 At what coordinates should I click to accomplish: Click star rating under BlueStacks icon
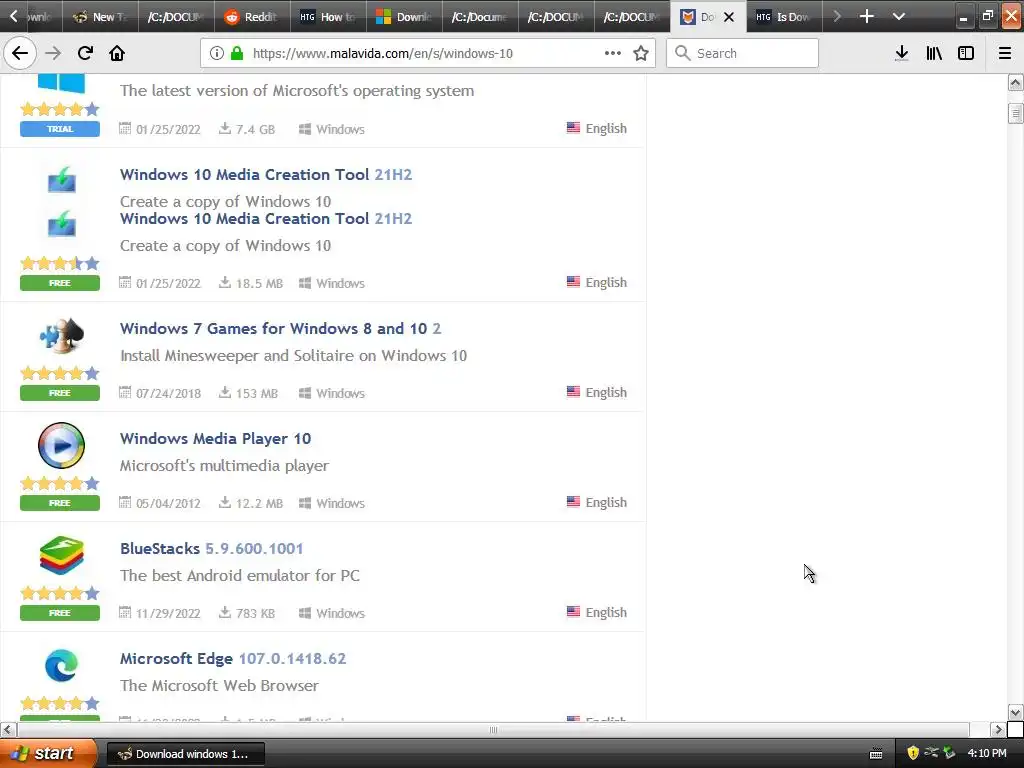(x=60, y=593)
